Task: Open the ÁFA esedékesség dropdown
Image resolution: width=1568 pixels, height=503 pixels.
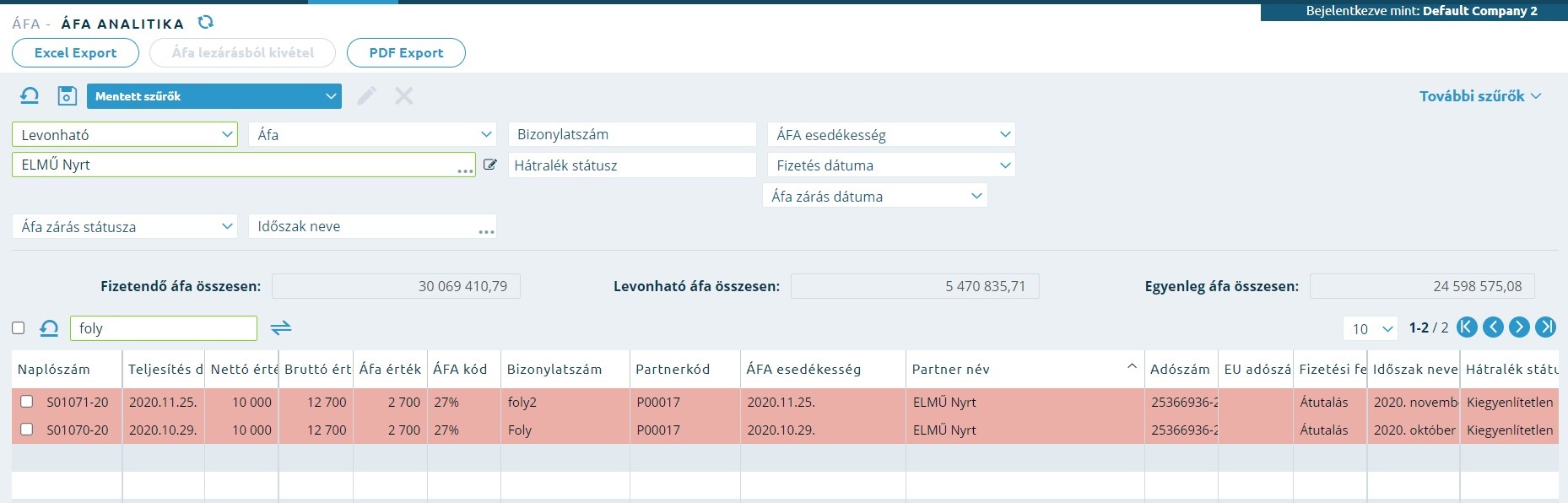Action: 891,134
